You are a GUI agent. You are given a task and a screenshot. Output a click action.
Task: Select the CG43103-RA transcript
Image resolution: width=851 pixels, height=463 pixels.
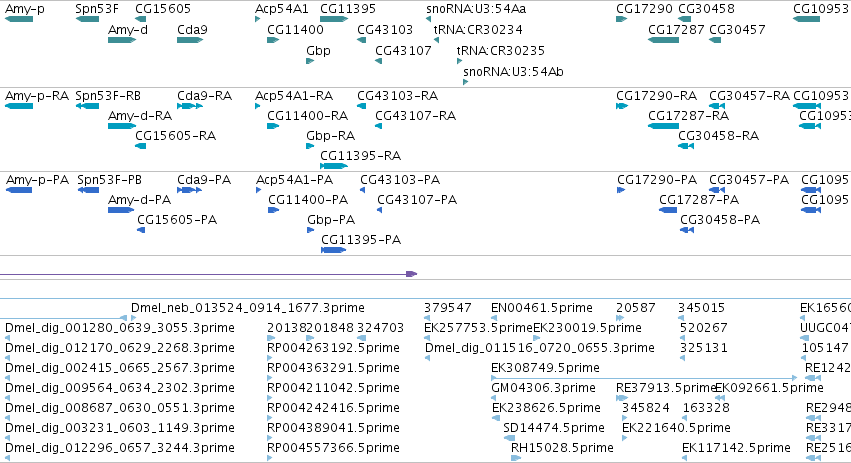pyautogui.click(x=361, y=106)
